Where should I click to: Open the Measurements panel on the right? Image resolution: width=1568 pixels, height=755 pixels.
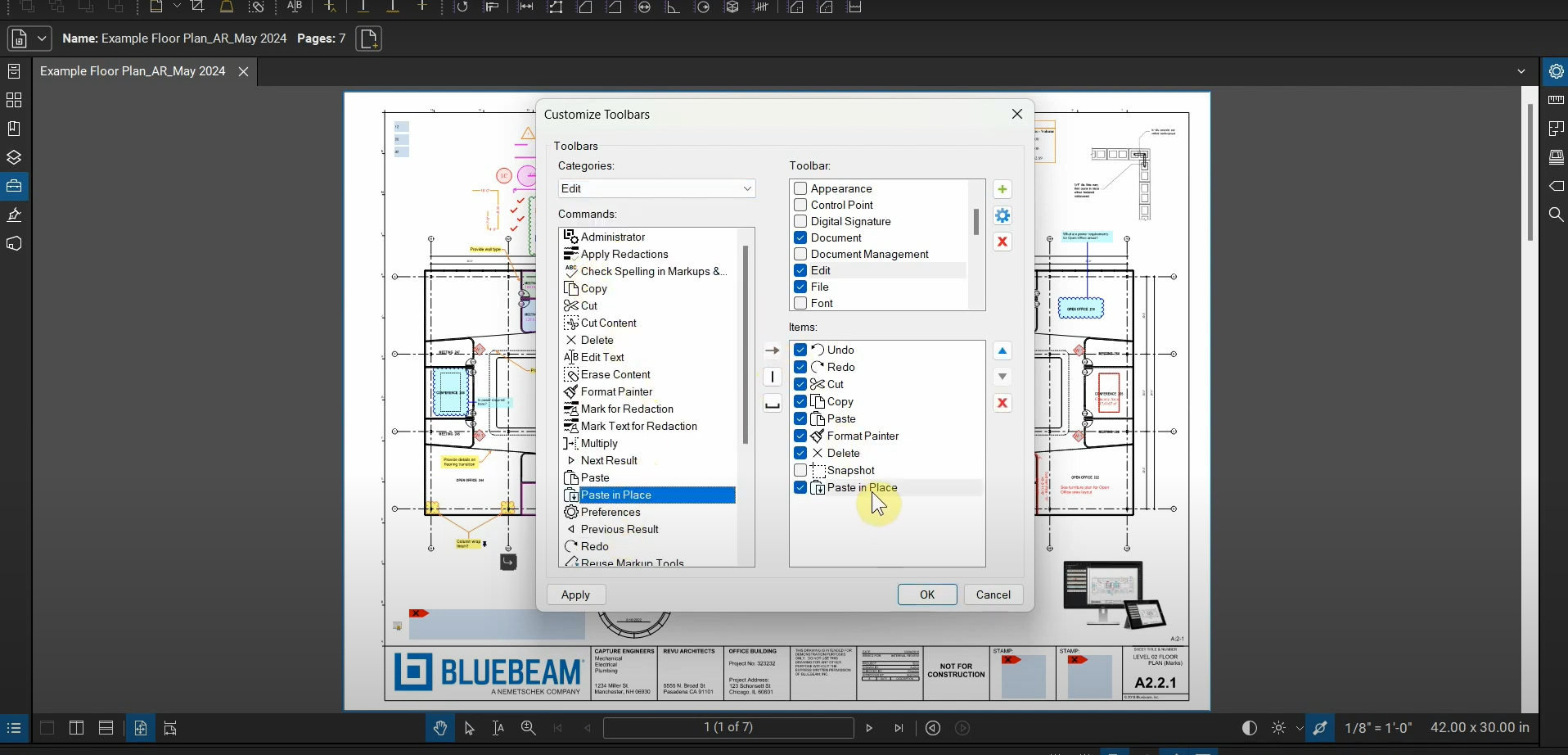coord(1556,100)
